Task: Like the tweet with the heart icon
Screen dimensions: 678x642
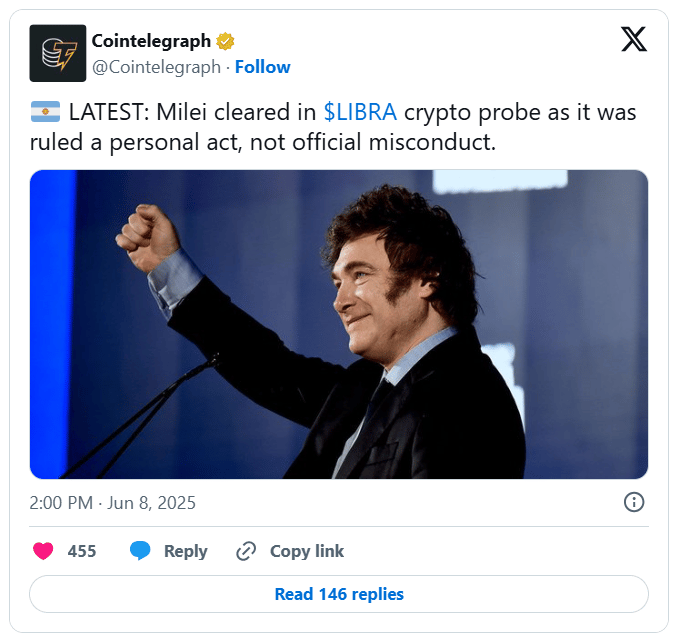Action: click(x=43, y=551)
